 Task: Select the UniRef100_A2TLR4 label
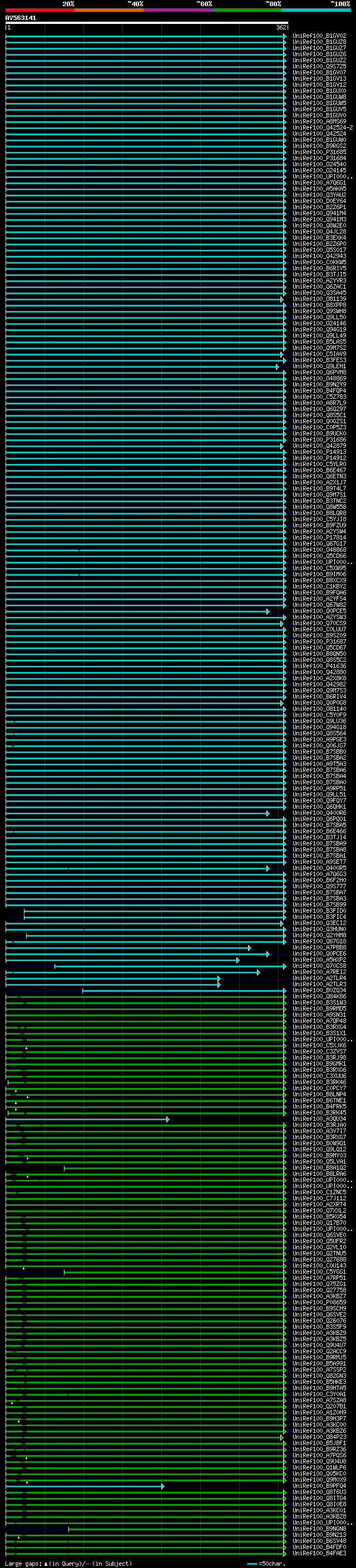click(319, 978)
